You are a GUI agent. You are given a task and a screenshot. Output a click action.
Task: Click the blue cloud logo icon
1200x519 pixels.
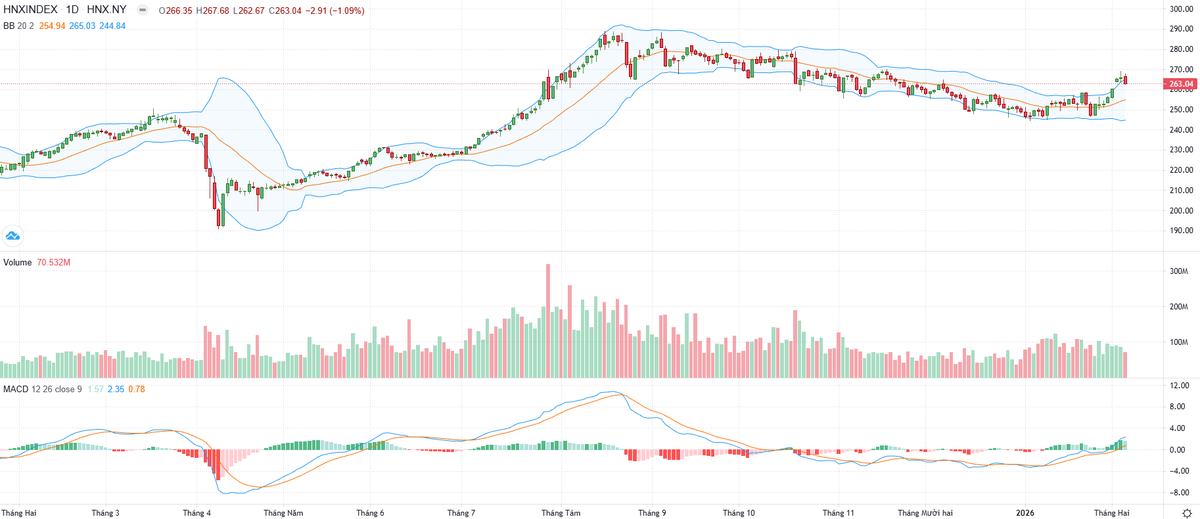[13, 236]
